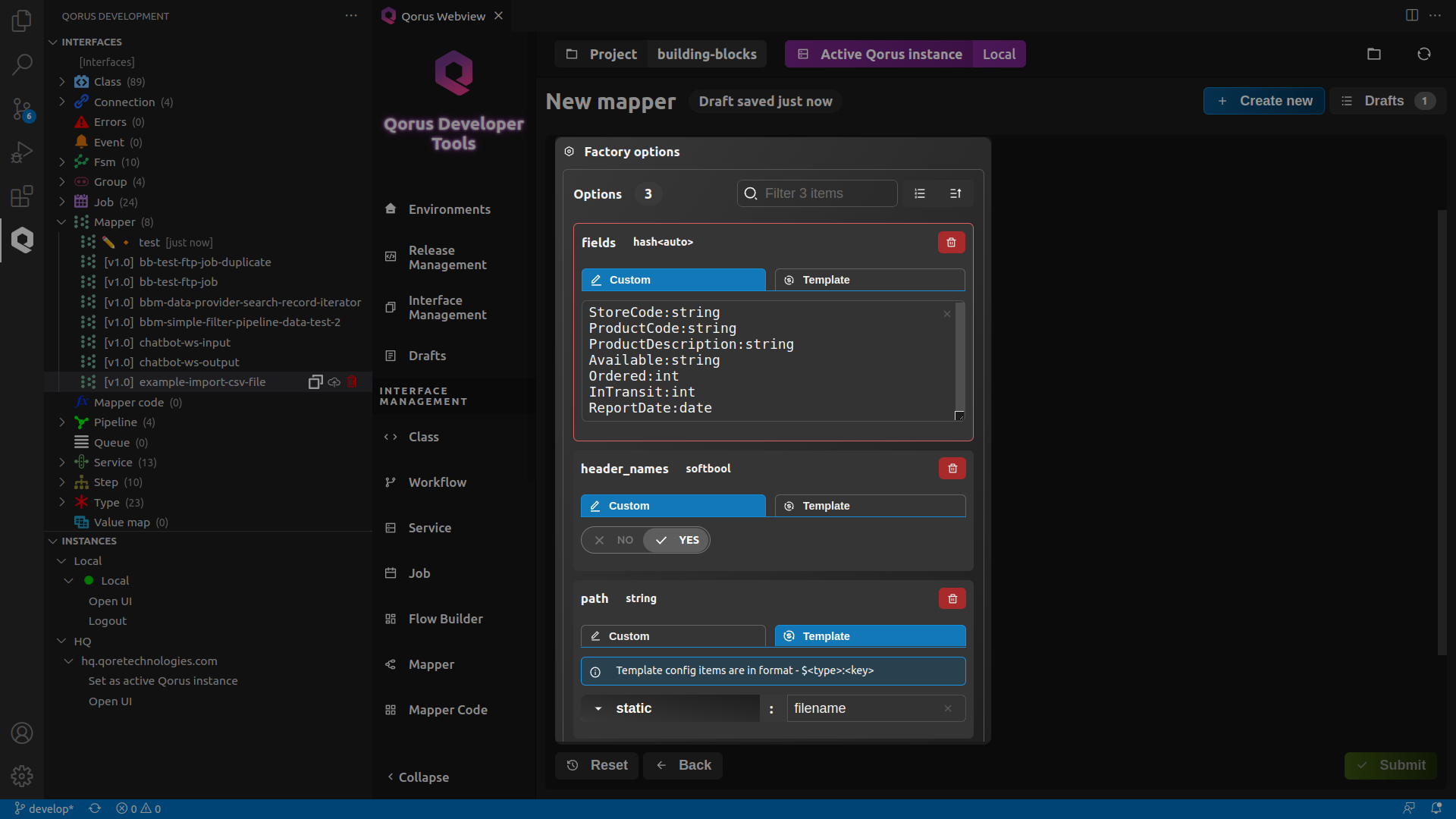Image resolution: width=1456 pixels, height=819 pixels.
Task: Collapse the INSTANCES section
Action: coord(52,541)
